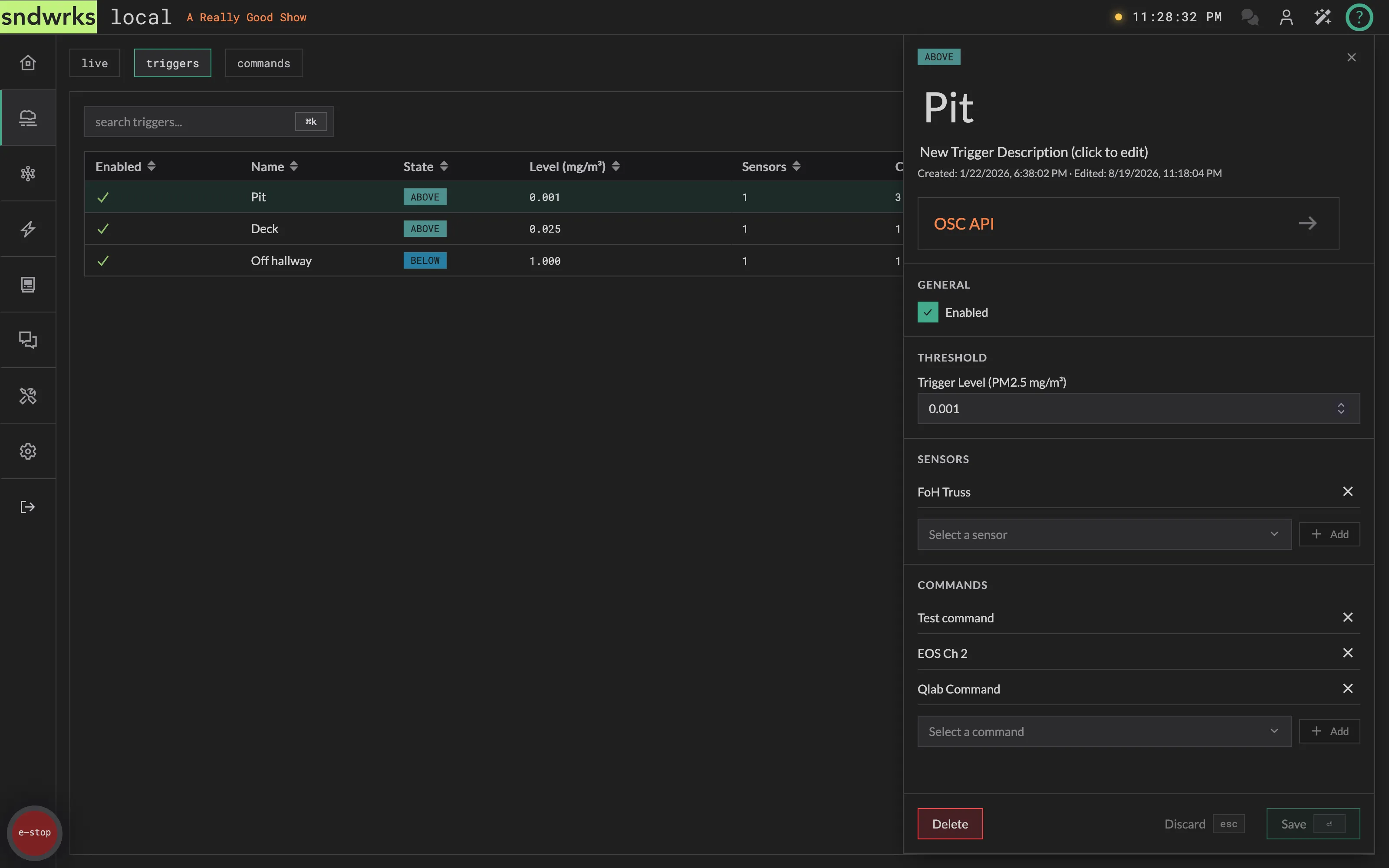Toggle enabled checkmark for Pit row
This screenshot has width=1389, height=868.
(103, 197)
